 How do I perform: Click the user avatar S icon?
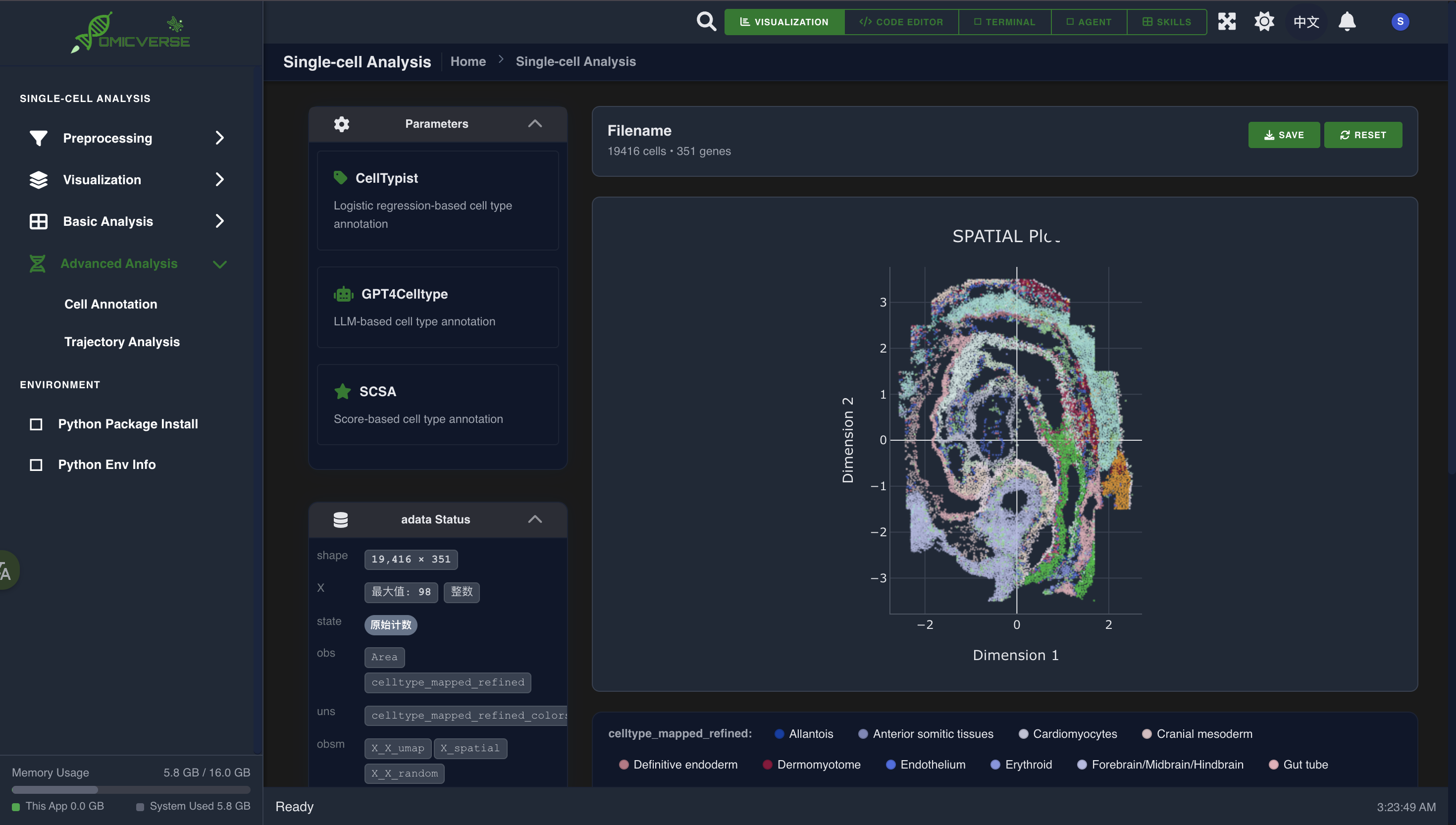tap(1400, 21)
